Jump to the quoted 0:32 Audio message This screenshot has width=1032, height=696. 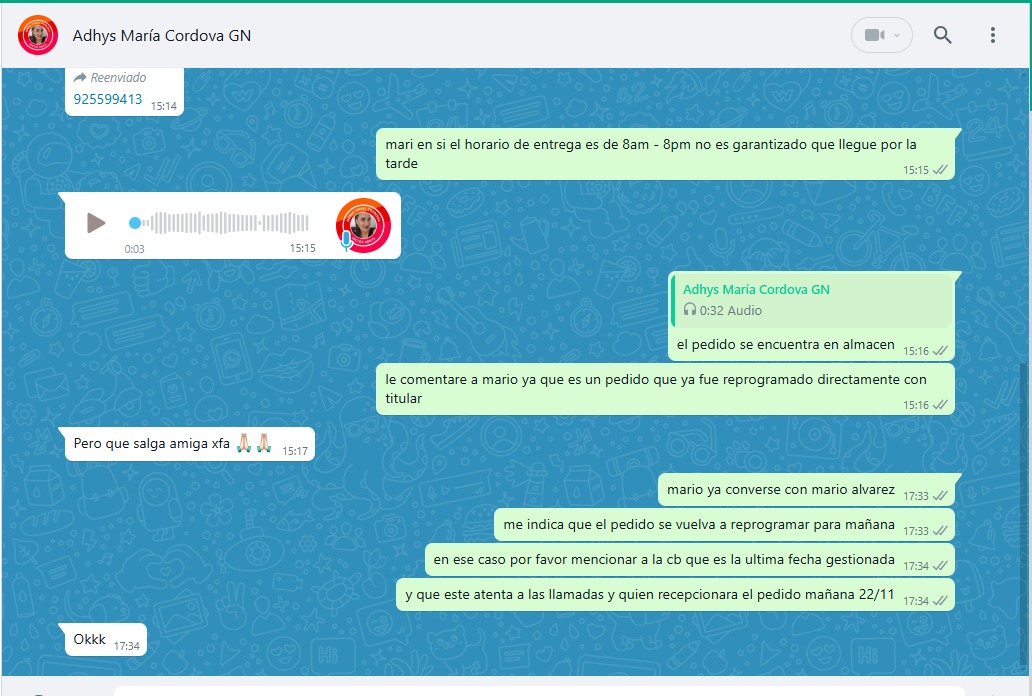coord(812,300)
